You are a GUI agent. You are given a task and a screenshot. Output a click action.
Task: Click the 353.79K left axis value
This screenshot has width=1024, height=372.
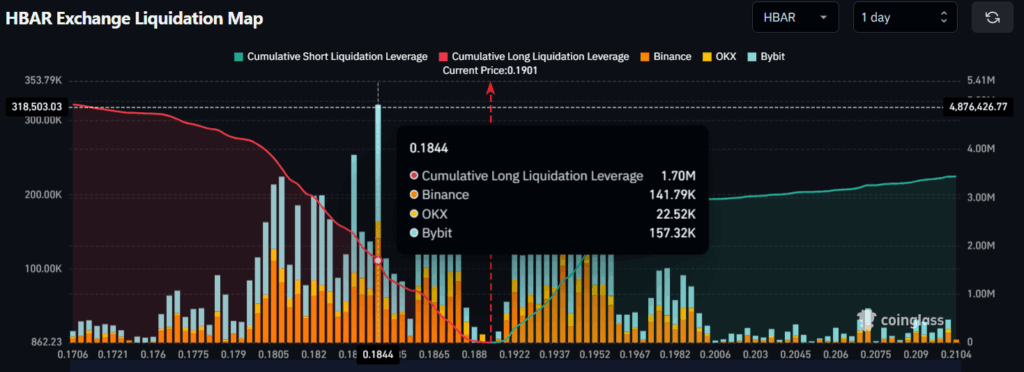click(42, 80)
